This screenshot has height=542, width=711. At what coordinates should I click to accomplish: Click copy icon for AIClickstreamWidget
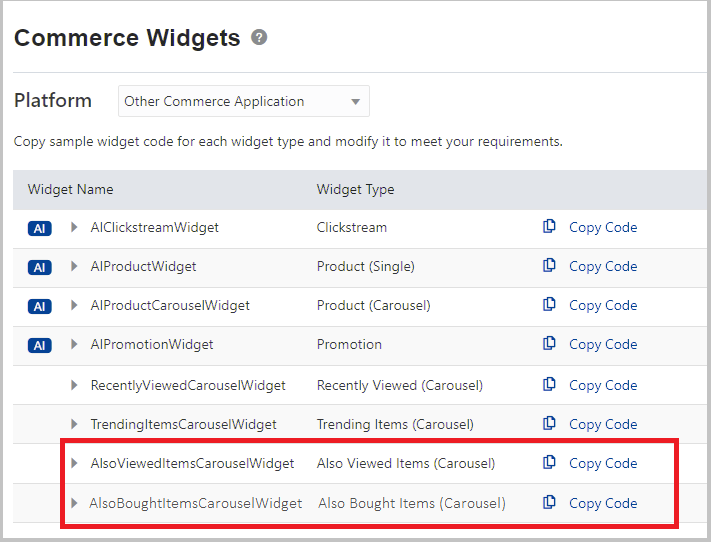click(x=549, y=227)
